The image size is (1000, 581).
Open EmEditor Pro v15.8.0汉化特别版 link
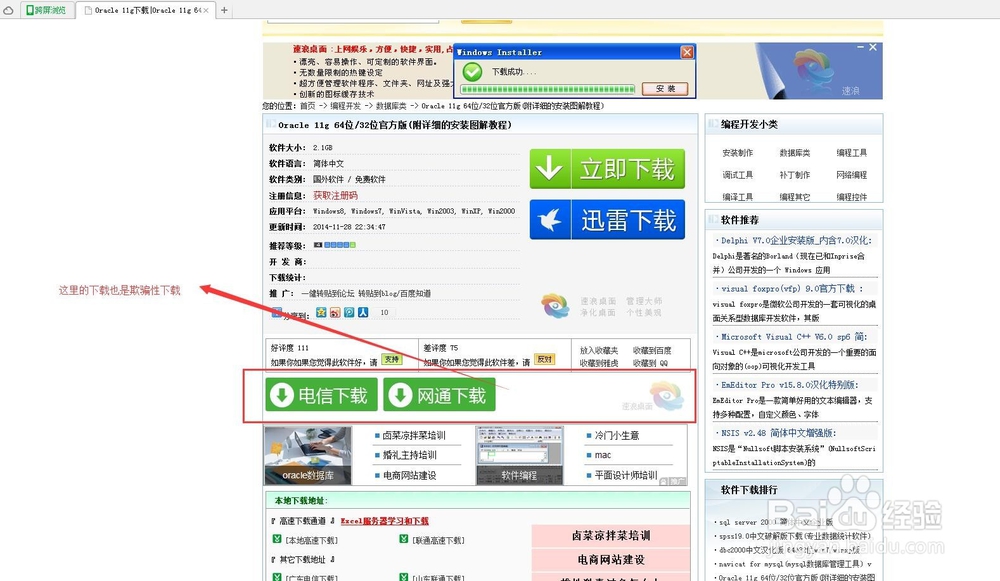[x=790, y=385]
